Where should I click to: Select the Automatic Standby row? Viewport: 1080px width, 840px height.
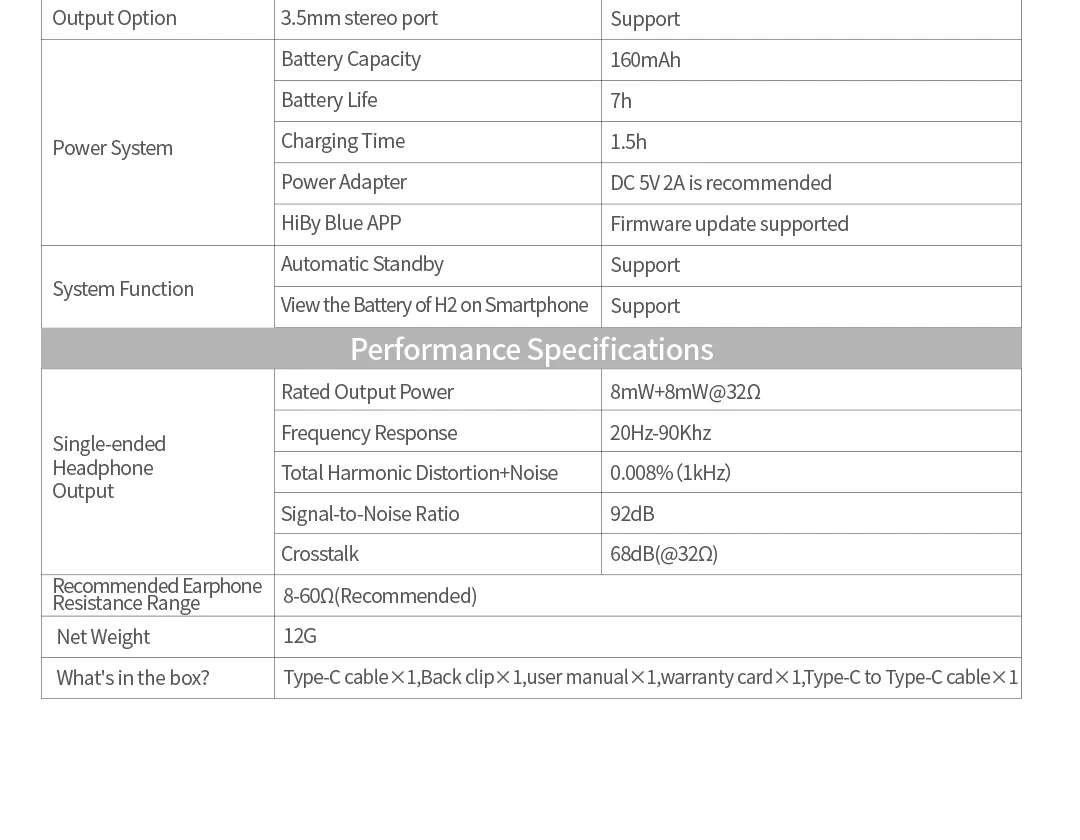pos(647,265)
